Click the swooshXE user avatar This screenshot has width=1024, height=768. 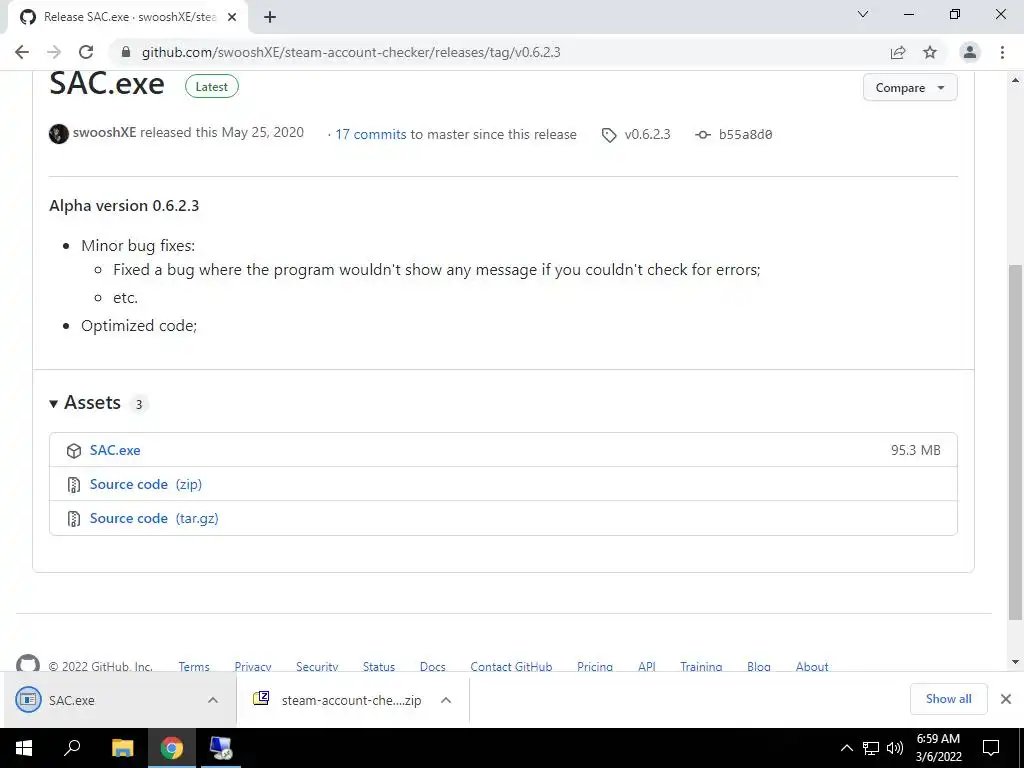pos(59,134)
